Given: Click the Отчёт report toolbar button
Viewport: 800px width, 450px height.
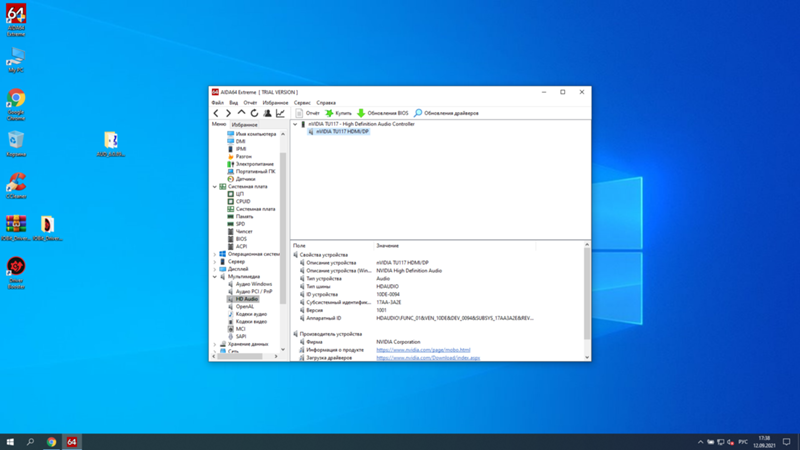Looking at the screenshot, I should click(308, 113).
